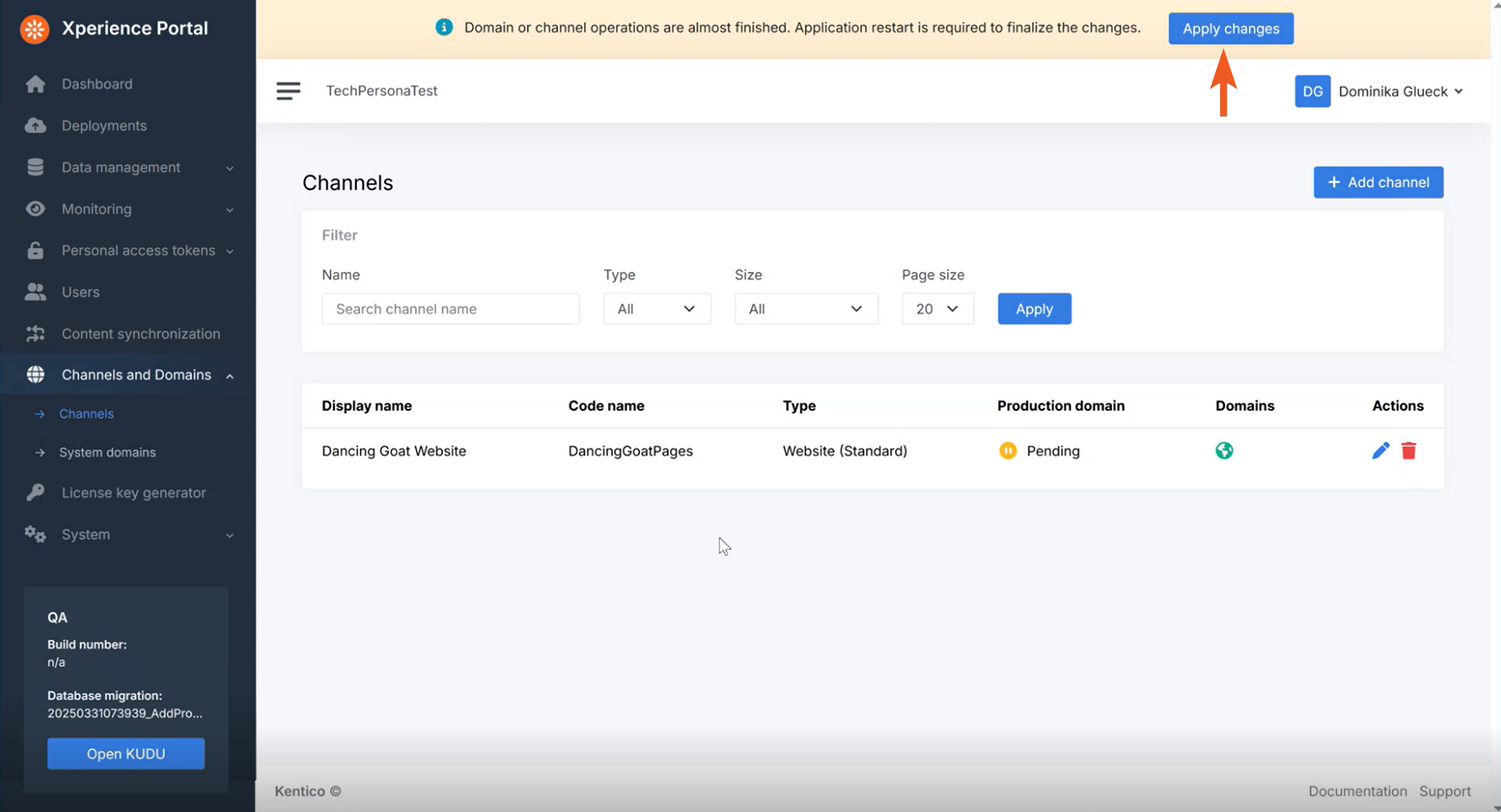This screenshot has height=812, width=1501.
Task: Open the Type filter dropdown
Action: [x=656, y=309]
